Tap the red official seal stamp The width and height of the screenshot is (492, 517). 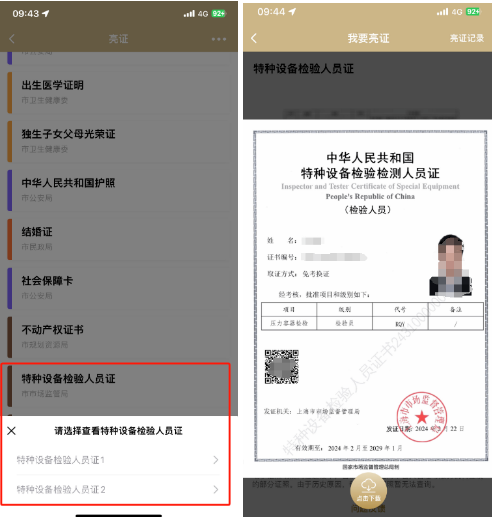click(x=422, y=417)
